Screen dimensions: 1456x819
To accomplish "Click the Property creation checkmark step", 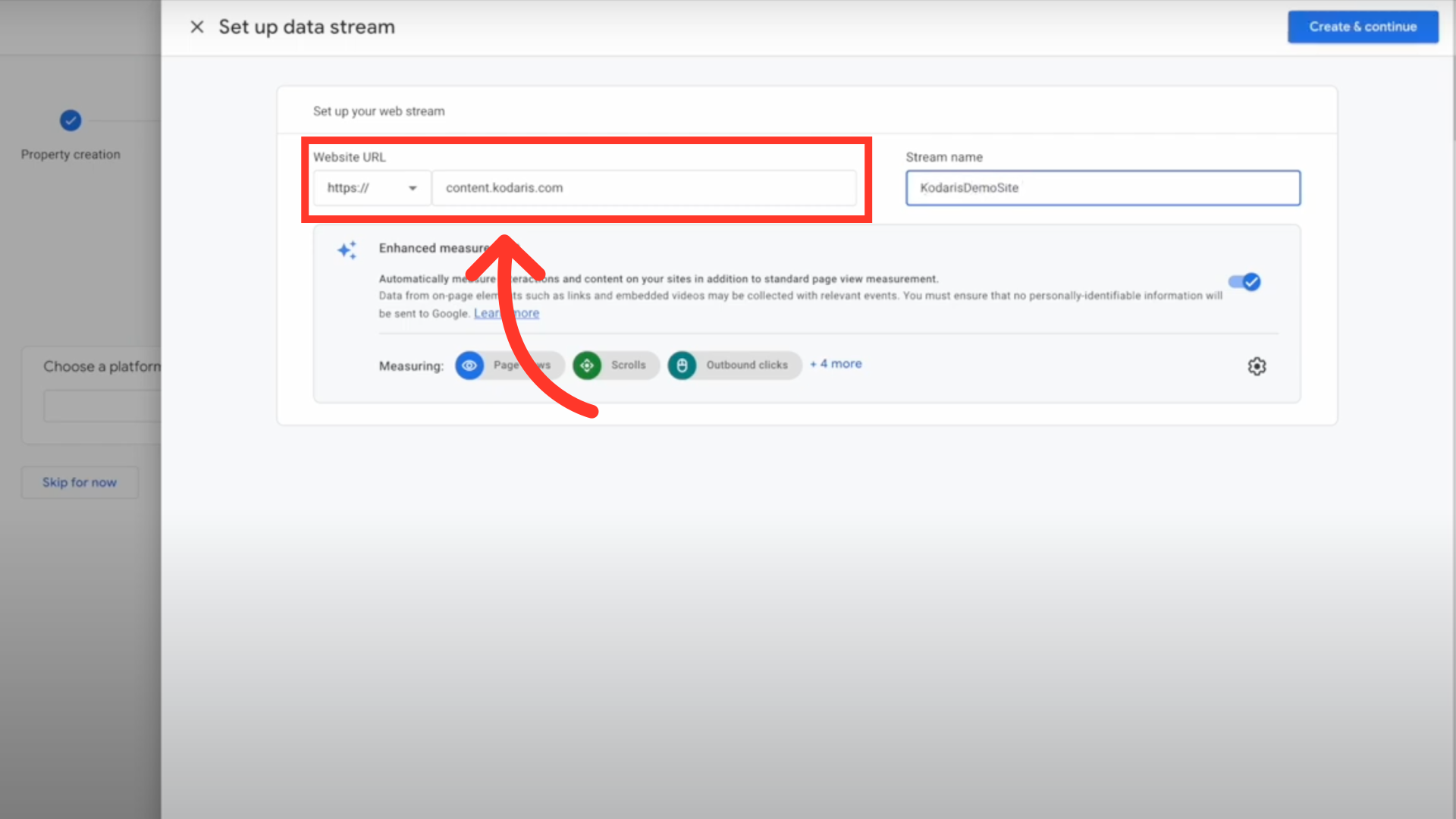I will click(x=71, y=121).
